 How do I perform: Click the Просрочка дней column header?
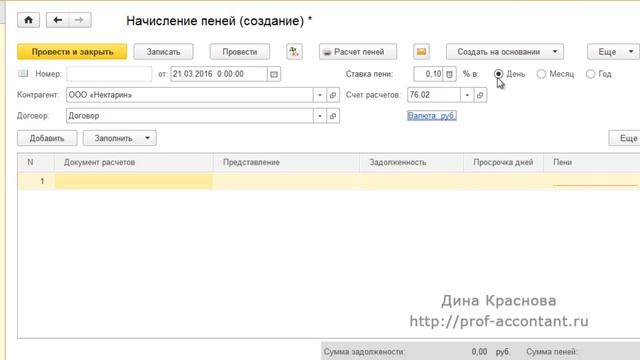503,162
